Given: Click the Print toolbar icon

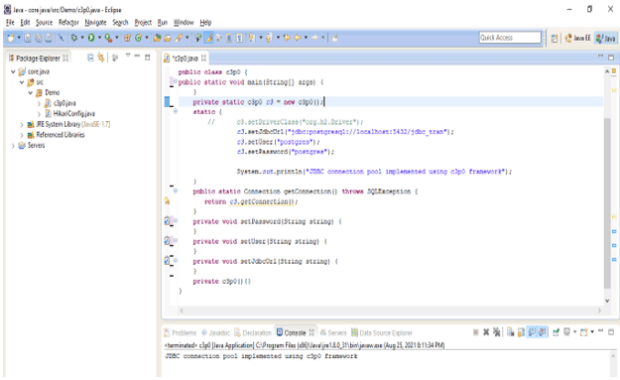Looking at the screenshot, I should coord(48,38).
